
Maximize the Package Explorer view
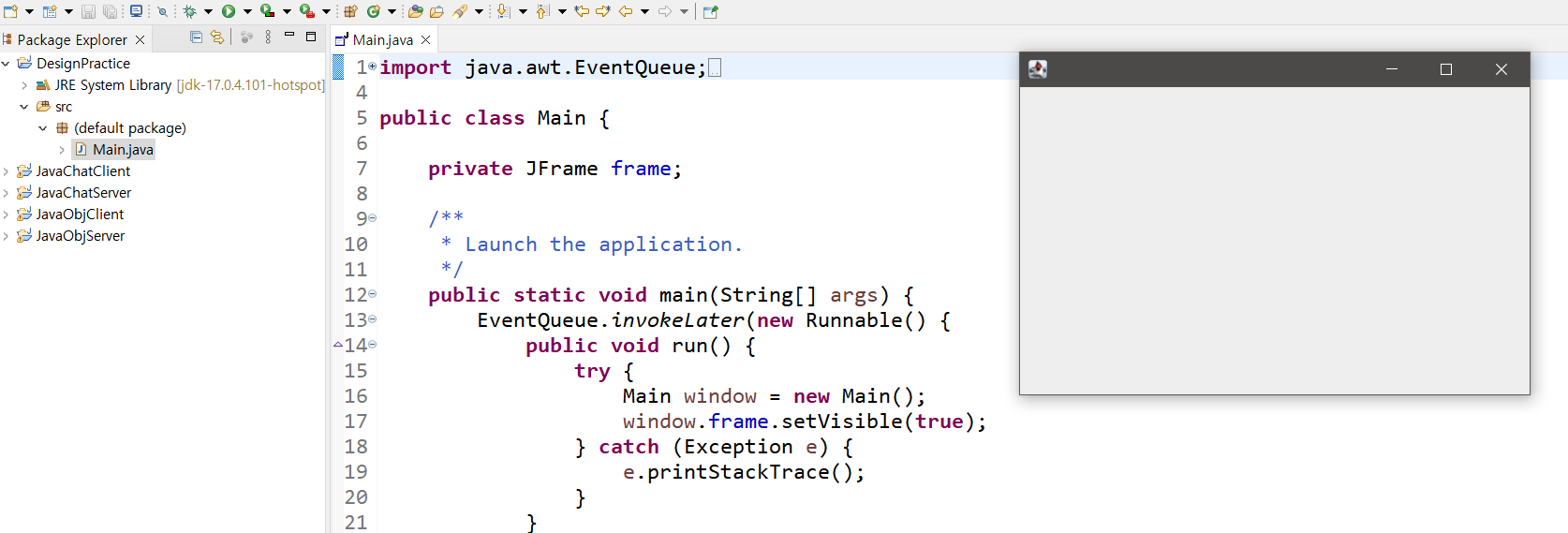click(x=311, y=37)
